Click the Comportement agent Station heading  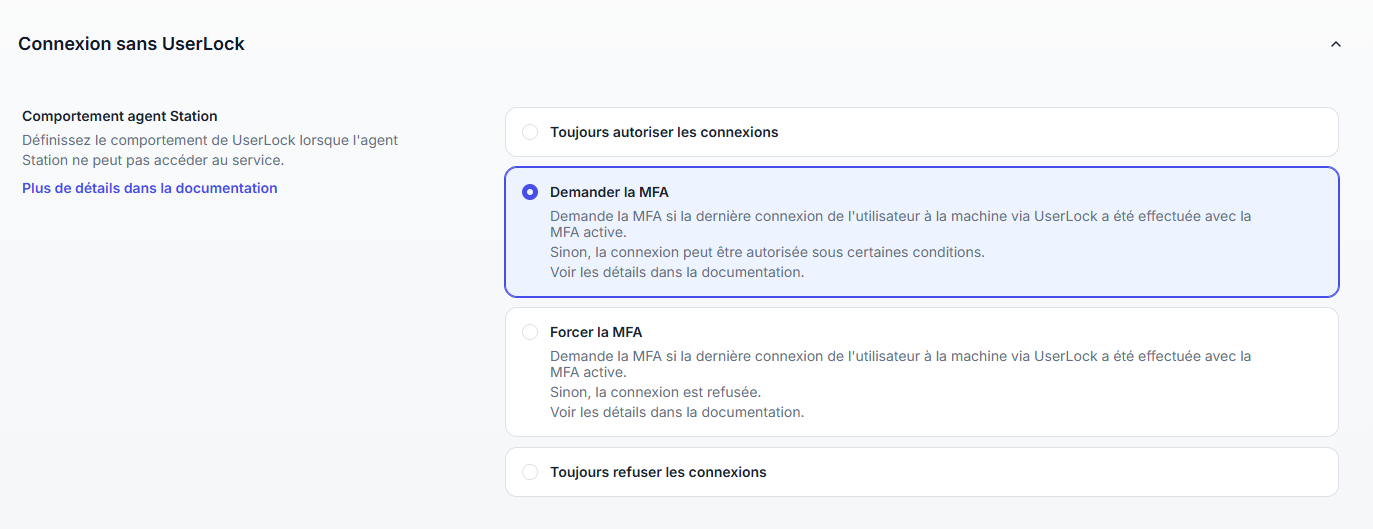click(x=120, y=116)
